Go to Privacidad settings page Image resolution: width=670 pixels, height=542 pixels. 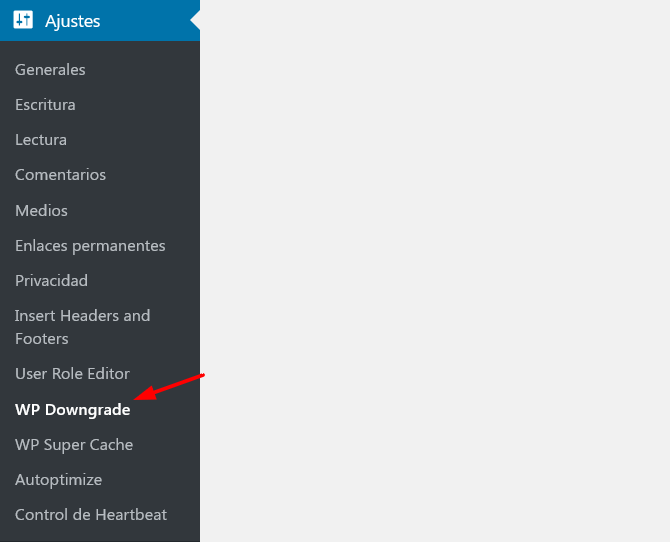point(51,281)
